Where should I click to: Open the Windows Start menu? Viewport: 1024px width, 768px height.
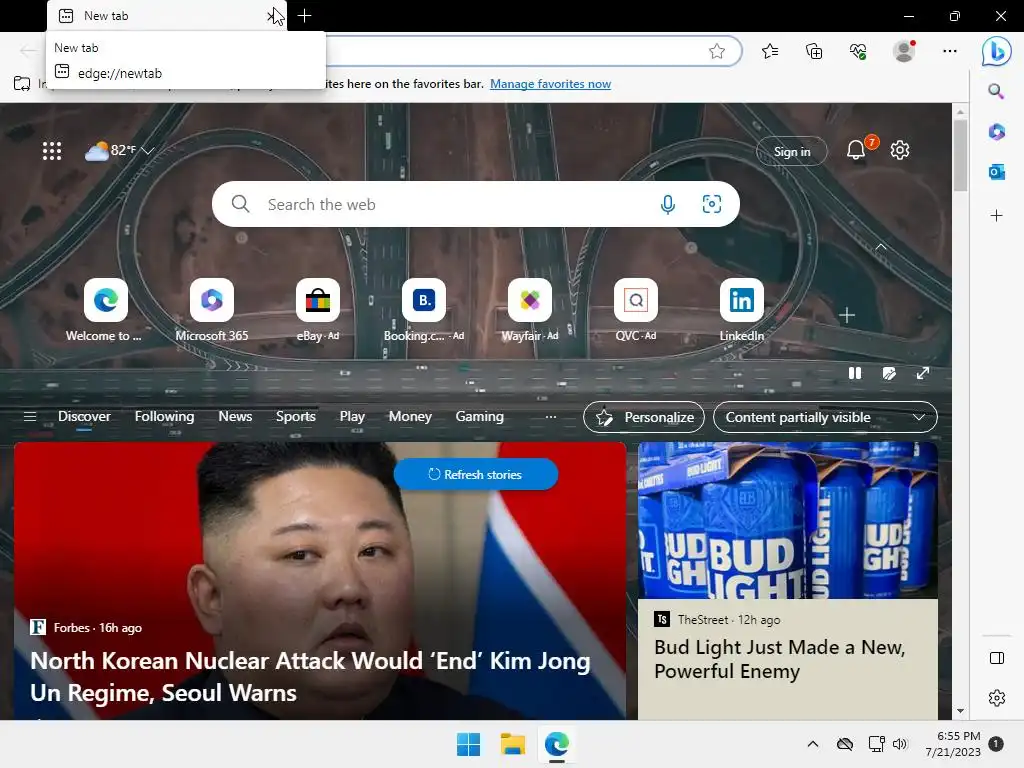(x=468, y=744)
